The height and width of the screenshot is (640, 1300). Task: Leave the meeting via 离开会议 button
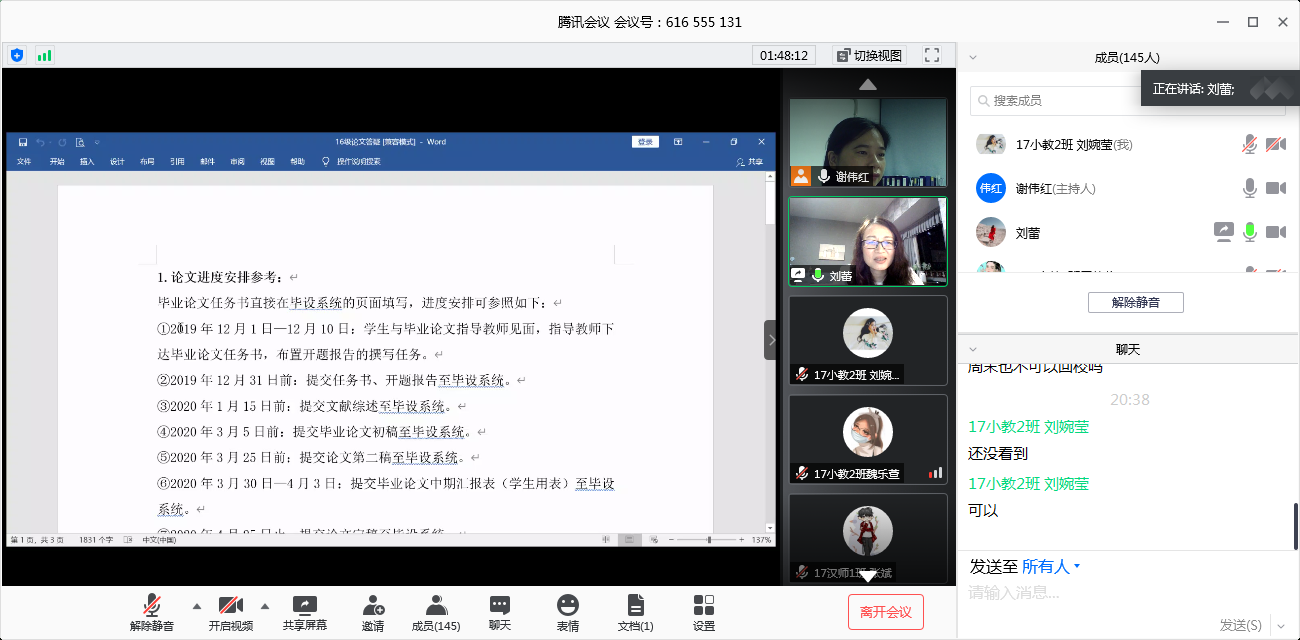(885, 612)
